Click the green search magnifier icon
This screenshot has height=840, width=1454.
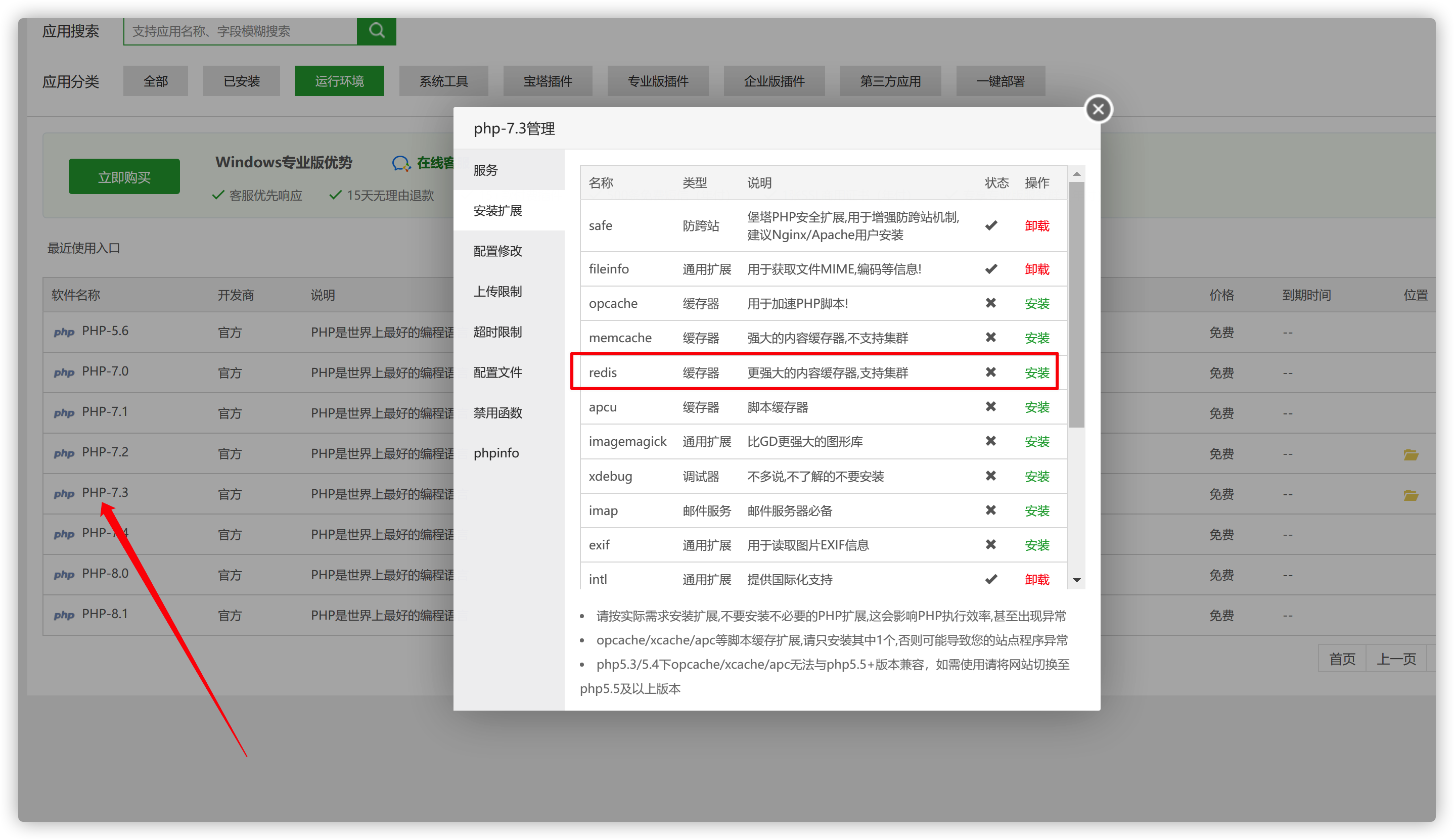[376, 30]
